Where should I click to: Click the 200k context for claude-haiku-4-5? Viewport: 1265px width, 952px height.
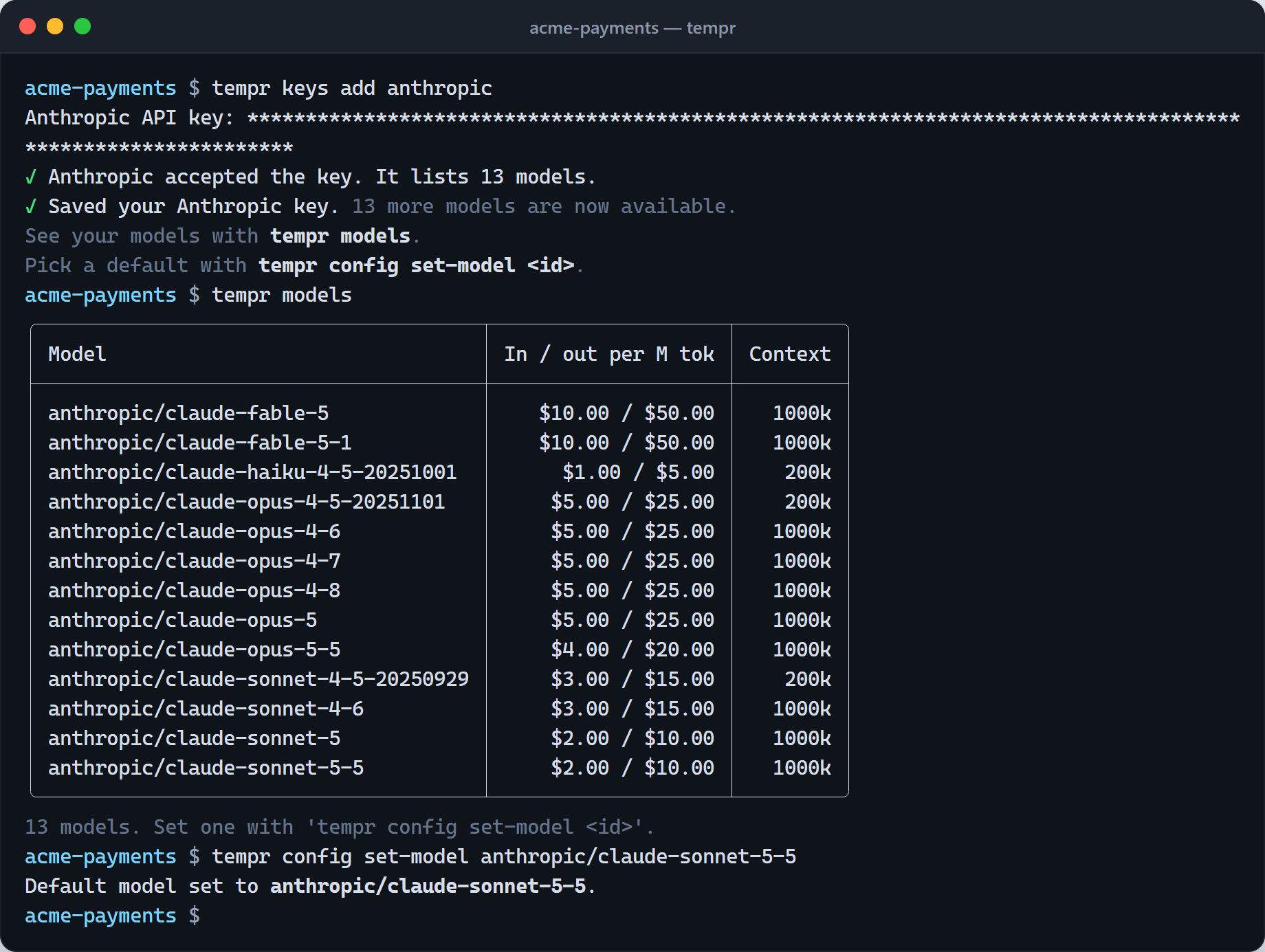click(808, 472)
